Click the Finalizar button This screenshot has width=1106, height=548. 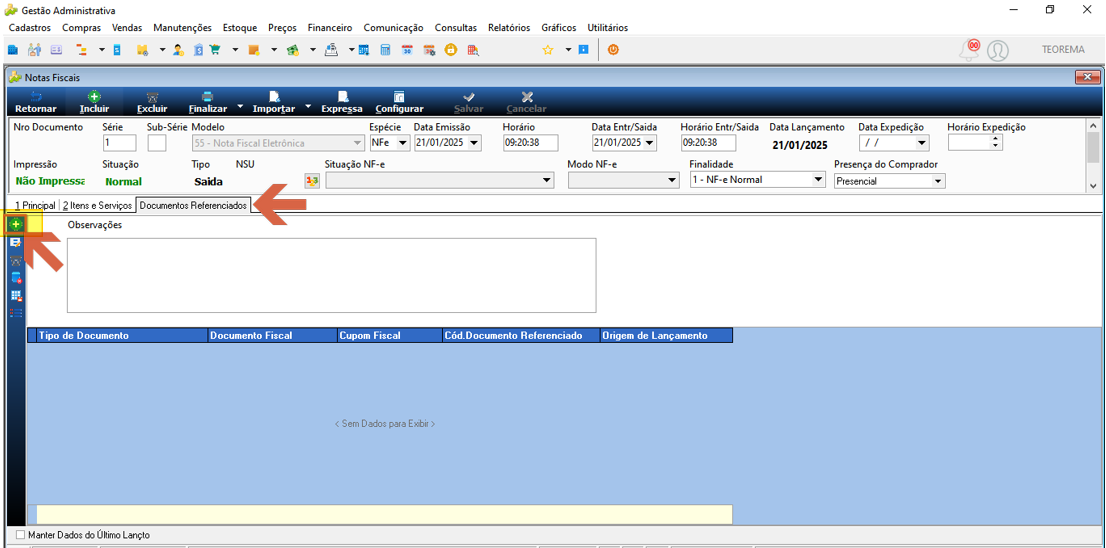pyautogui.click(x=207, y=102)
